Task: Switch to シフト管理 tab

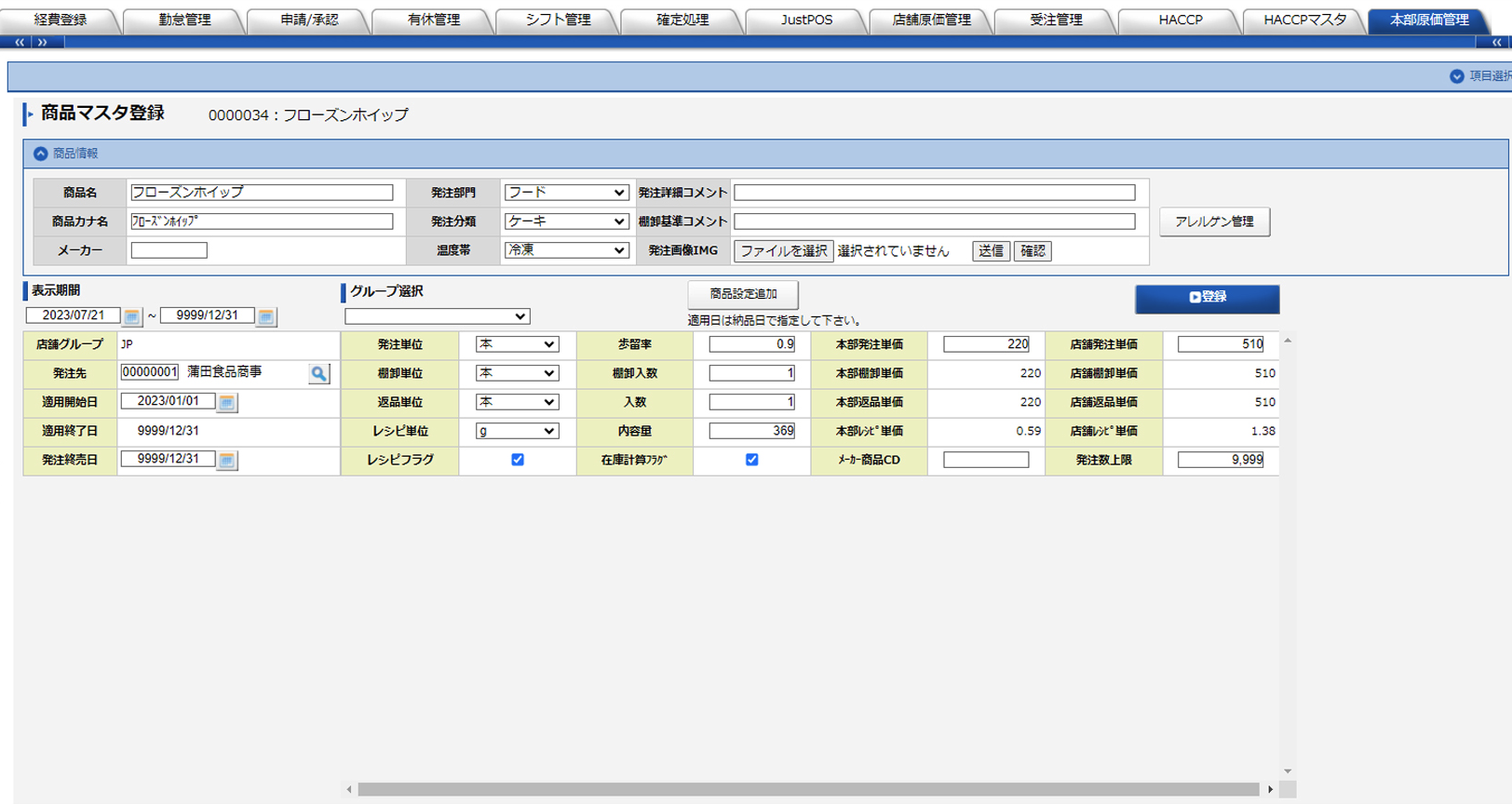Action: pos(559,20)
